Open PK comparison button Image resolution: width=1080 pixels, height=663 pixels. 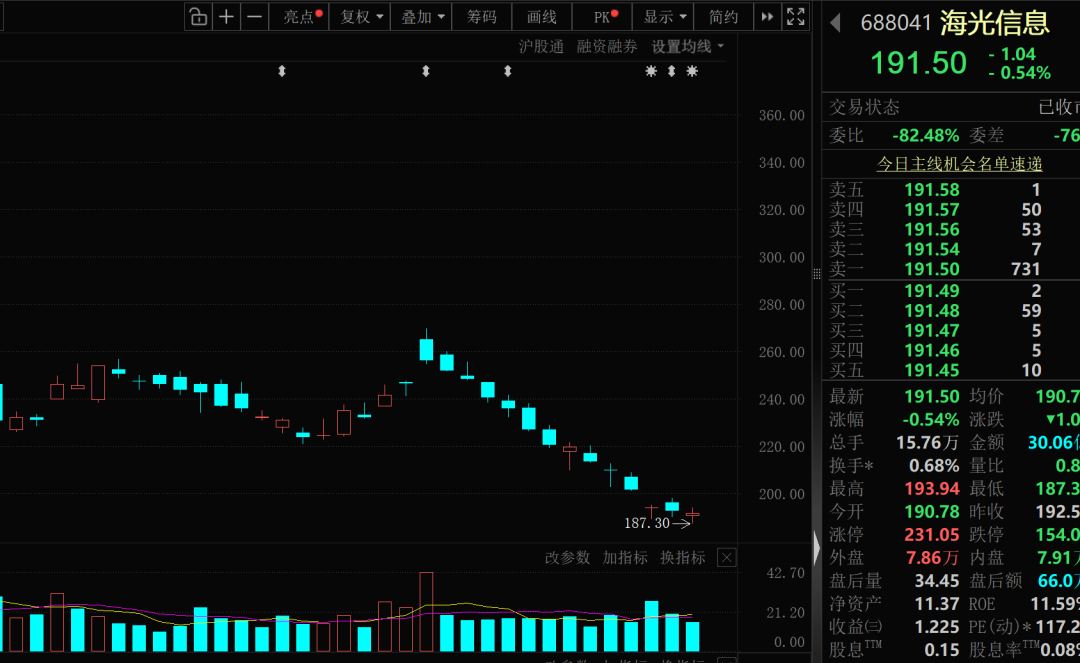pyautogui.click(x=603, y=17)
